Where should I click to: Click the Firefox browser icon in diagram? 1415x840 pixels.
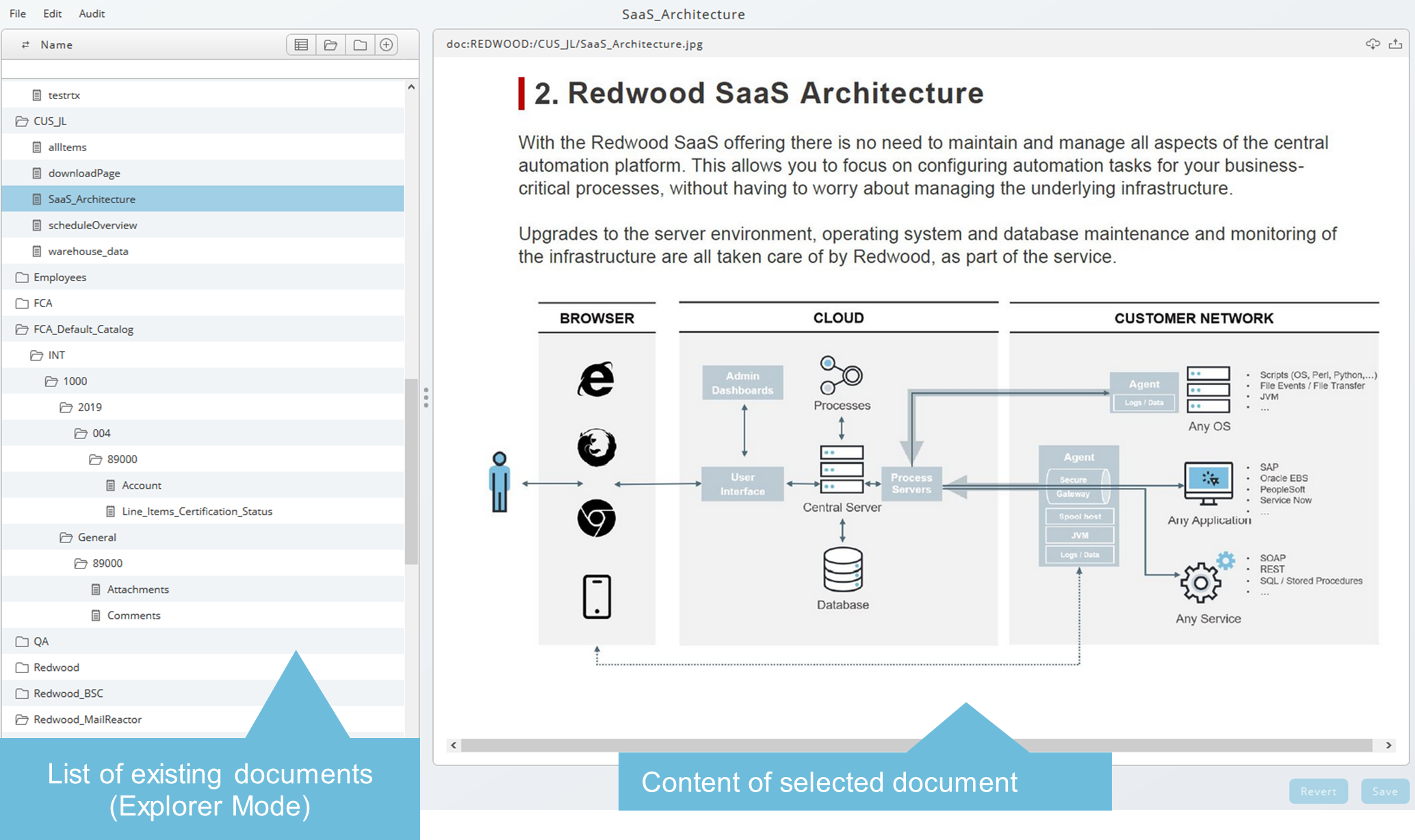pos(597,447)
